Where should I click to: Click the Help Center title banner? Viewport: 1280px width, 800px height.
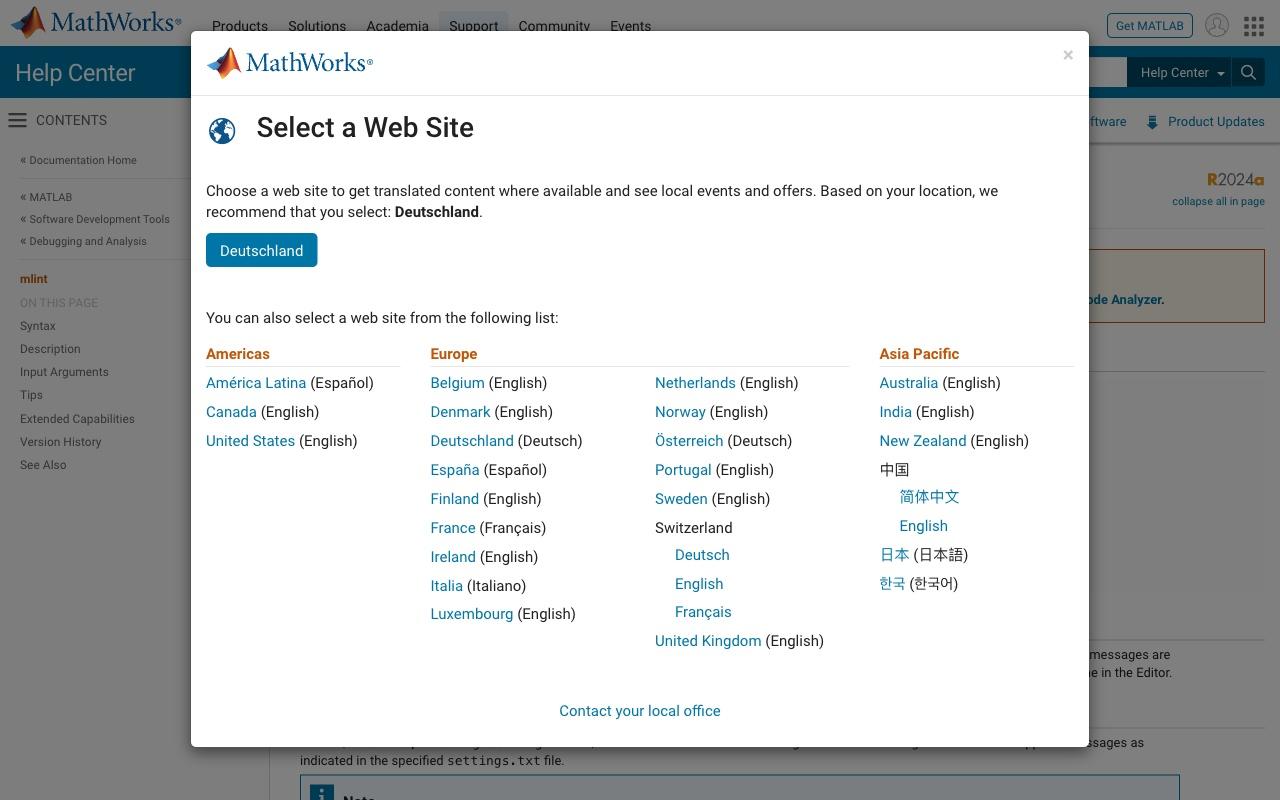coord(75,73)
